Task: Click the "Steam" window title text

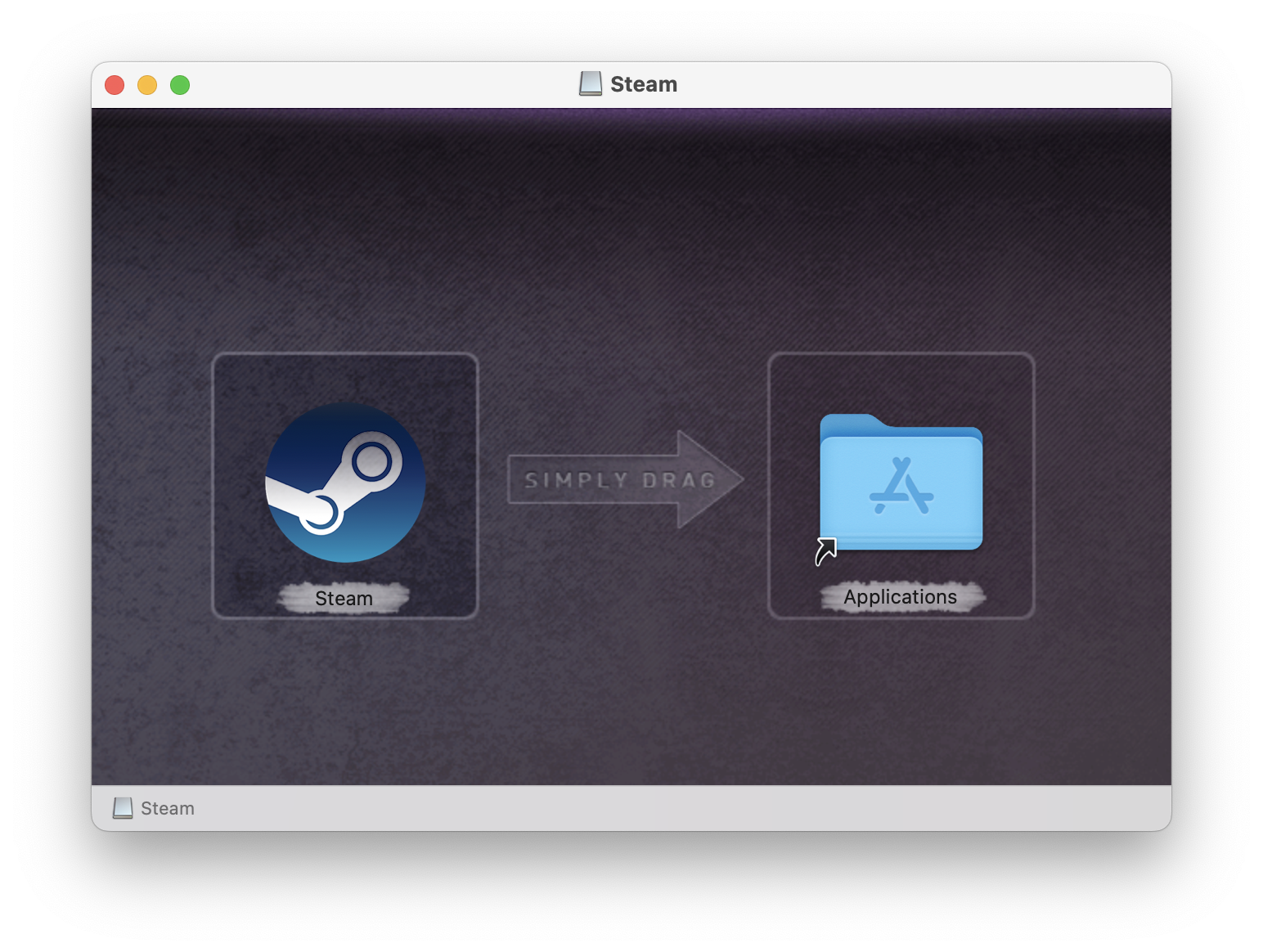Action: (x=644, y=84)
